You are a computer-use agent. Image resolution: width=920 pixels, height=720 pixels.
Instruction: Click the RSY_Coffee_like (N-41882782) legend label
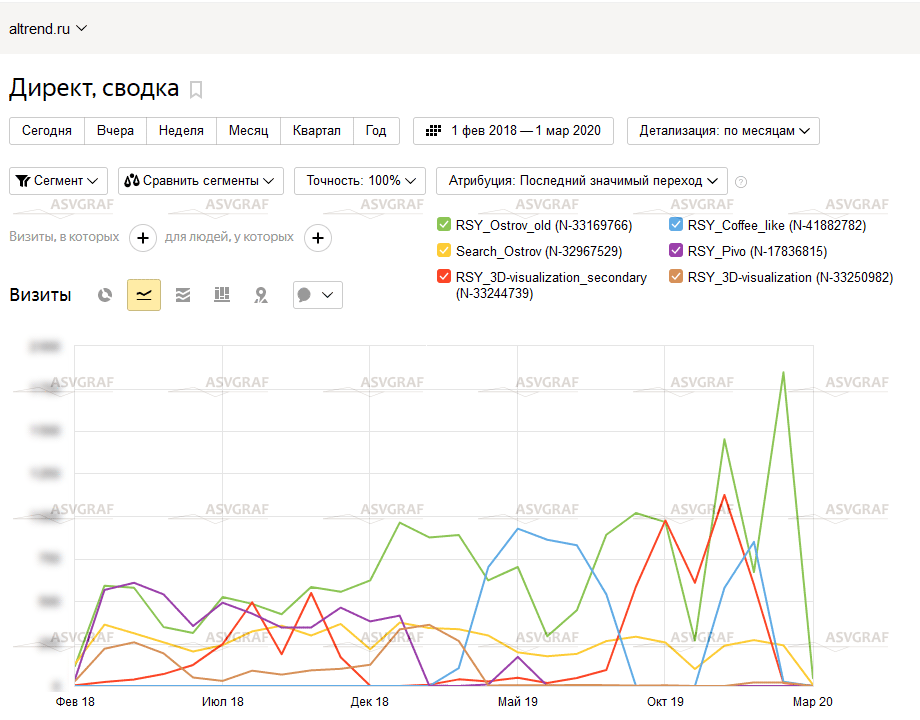(x=777, y=225)
